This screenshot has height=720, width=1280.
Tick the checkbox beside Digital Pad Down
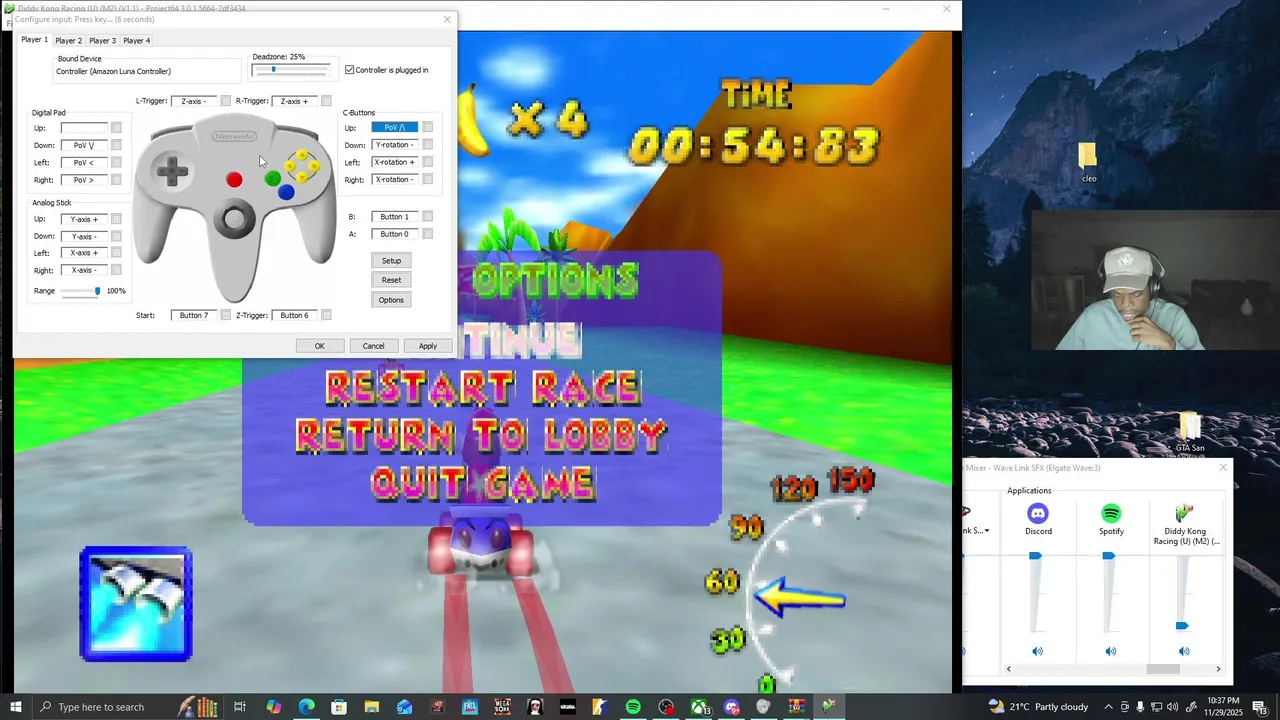point(116,145)
